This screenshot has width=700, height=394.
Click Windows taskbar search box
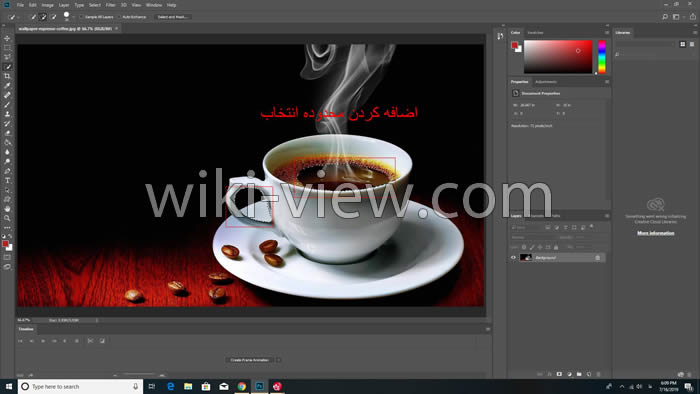click(80, 386)
